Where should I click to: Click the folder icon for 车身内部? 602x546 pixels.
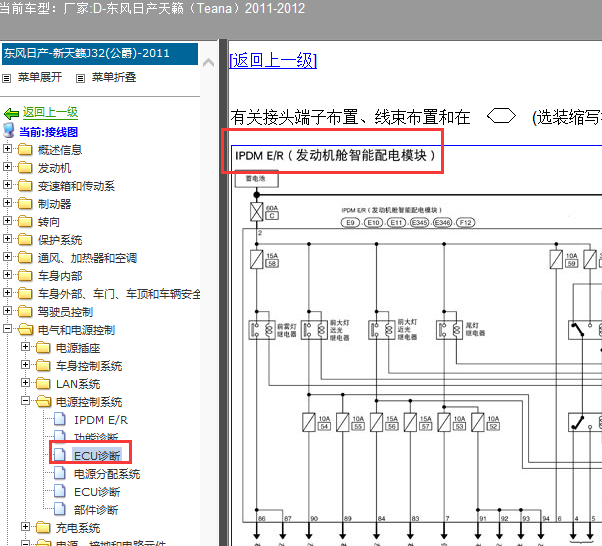[x=25, y=275]
